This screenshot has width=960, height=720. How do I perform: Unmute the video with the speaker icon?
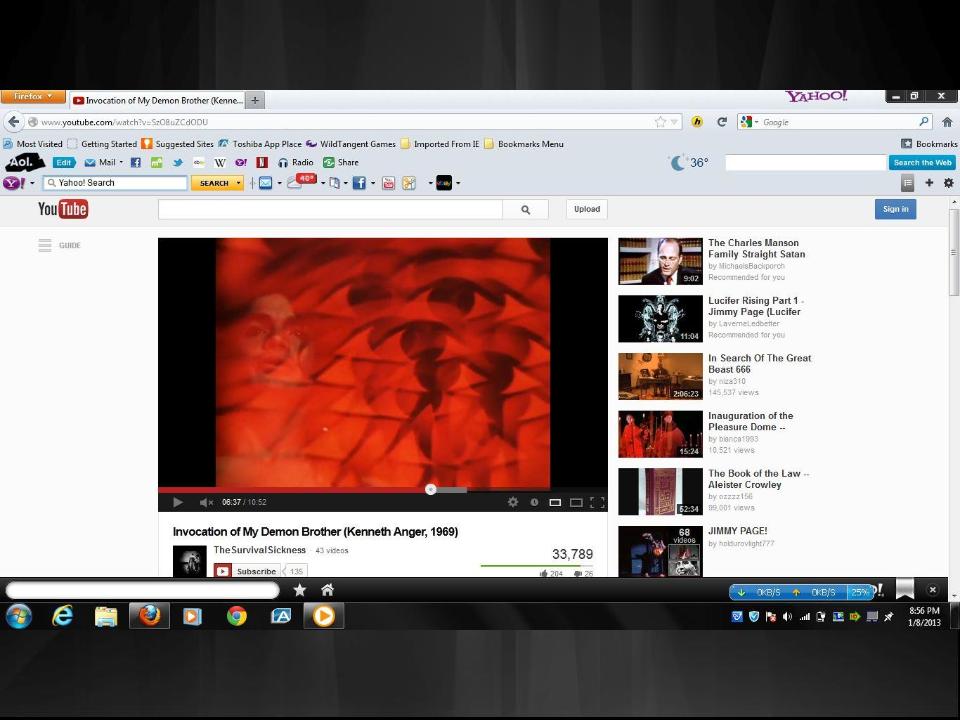tap(205, 502)
